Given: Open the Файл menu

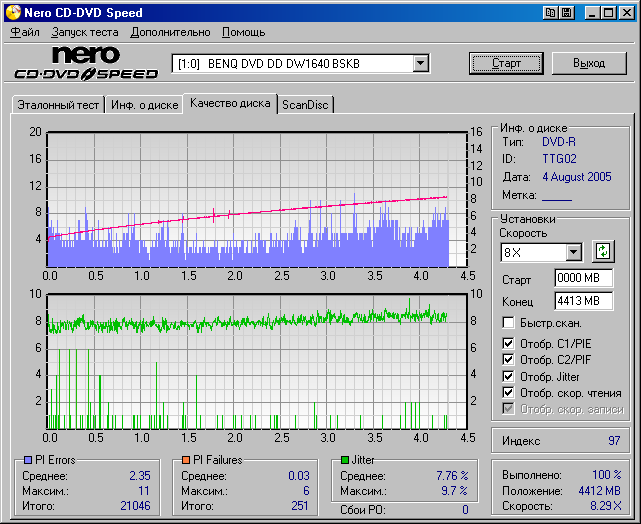Looking at the screenshot, I should (25, 32).
